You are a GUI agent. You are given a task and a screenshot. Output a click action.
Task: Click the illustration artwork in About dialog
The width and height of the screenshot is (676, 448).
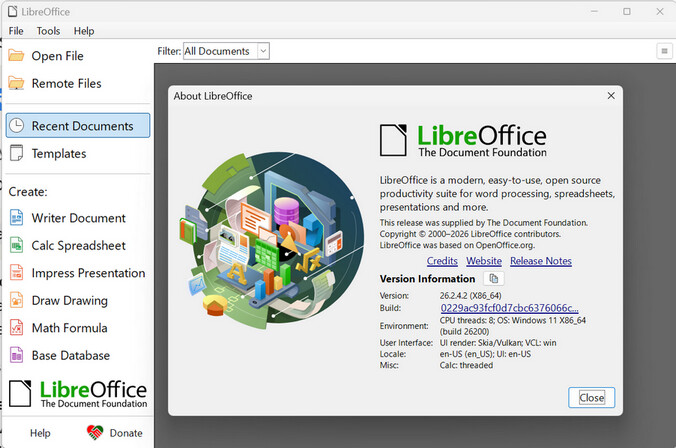272,240
